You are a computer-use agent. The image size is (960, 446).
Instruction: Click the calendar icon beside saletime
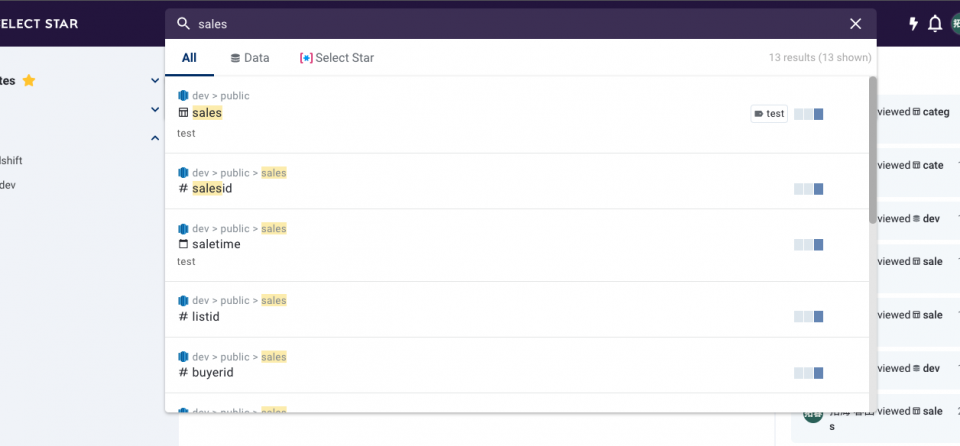pyautogui.click(x=183, y=244)
